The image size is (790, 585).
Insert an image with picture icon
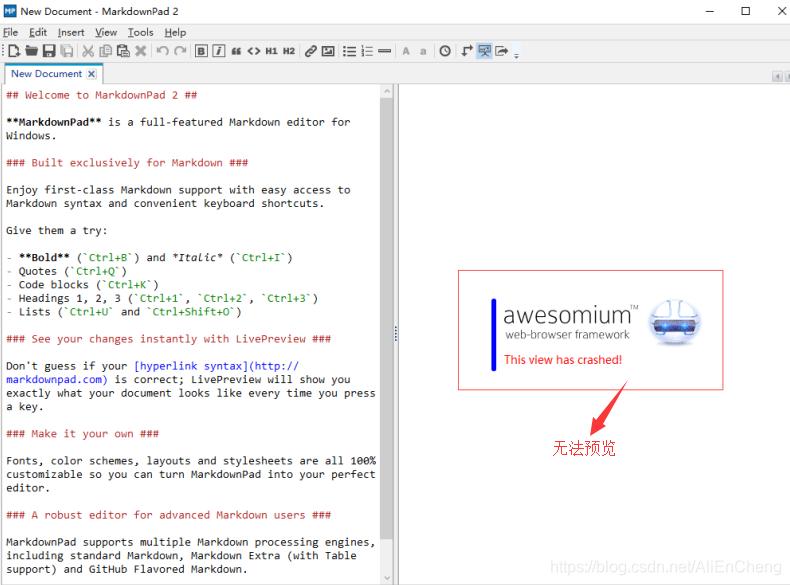click(328, 51)
